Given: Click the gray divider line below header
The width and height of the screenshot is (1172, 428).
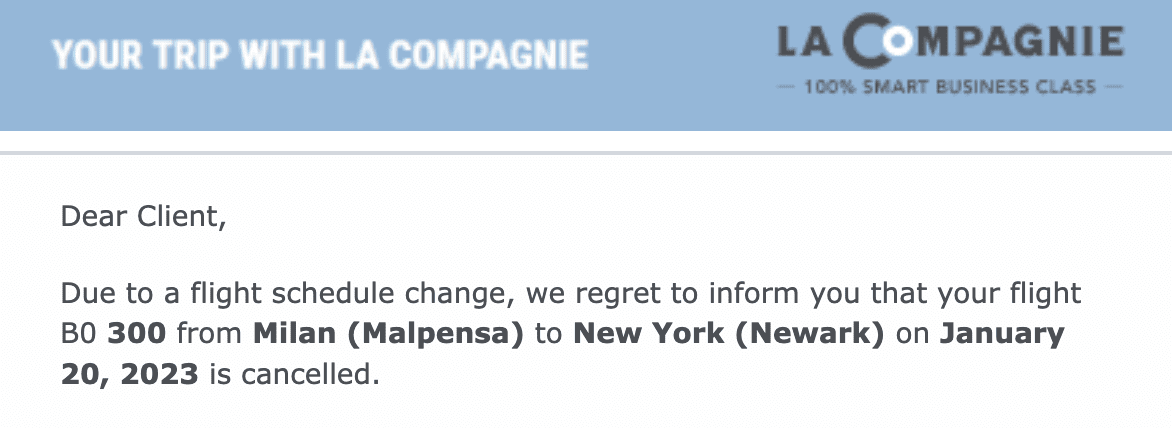Looking at the screenshot, I should pos(586,153).
